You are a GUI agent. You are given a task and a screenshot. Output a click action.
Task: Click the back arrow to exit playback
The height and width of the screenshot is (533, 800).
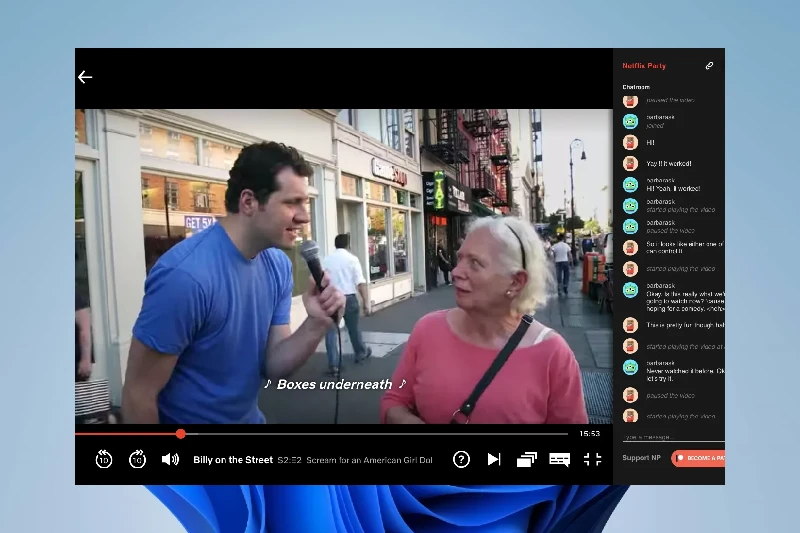tap(85, 77)
